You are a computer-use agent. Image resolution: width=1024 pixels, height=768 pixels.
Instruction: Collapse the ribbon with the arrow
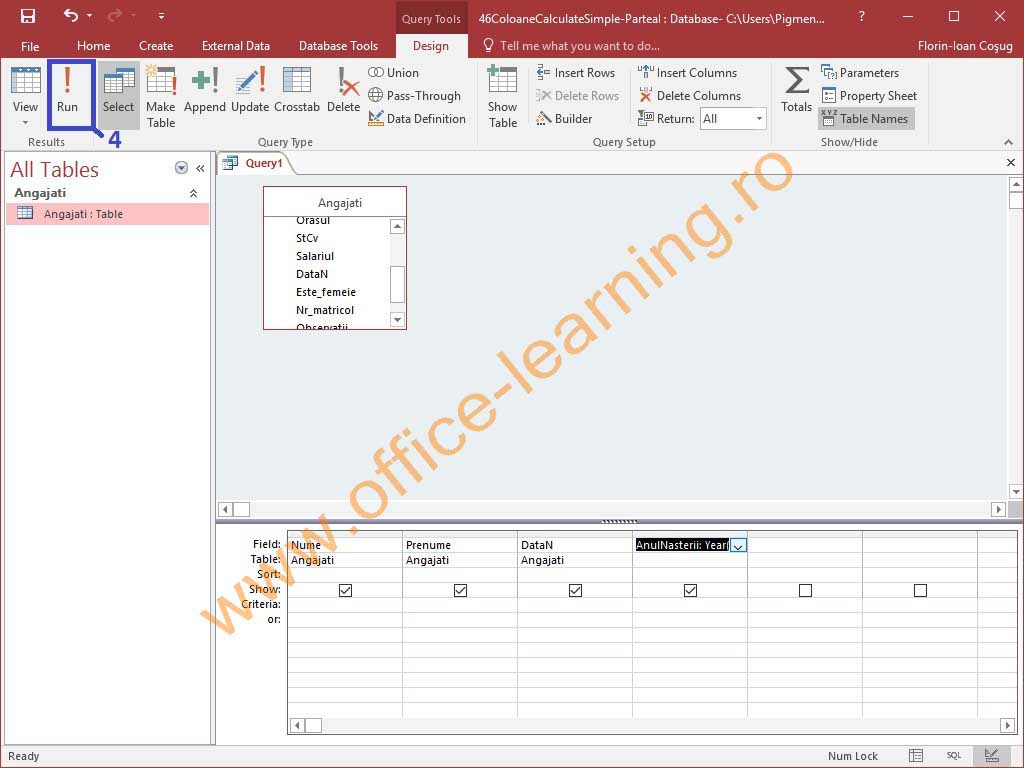(1008, 142)
